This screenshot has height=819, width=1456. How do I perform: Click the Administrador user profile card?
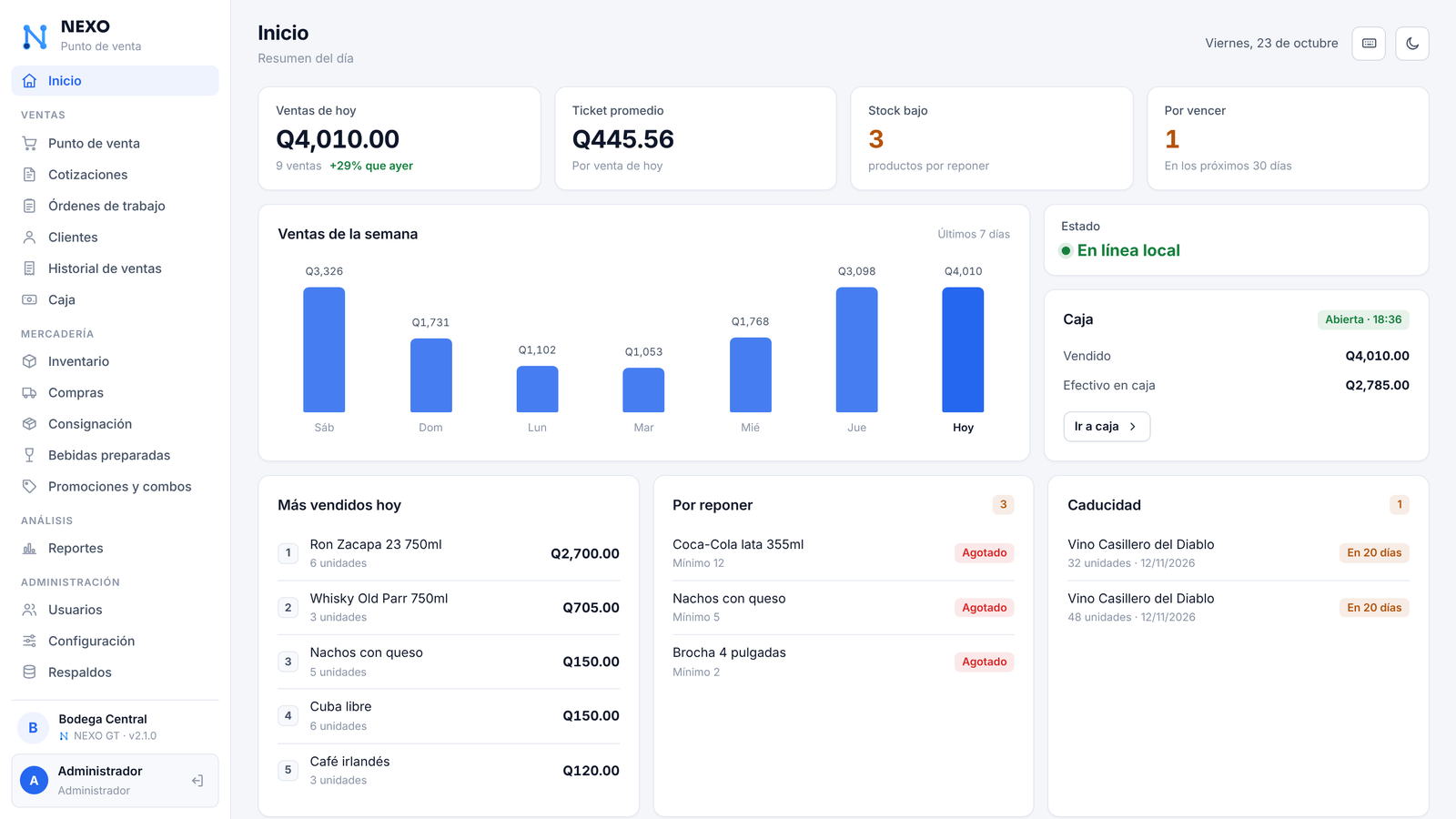115,781
